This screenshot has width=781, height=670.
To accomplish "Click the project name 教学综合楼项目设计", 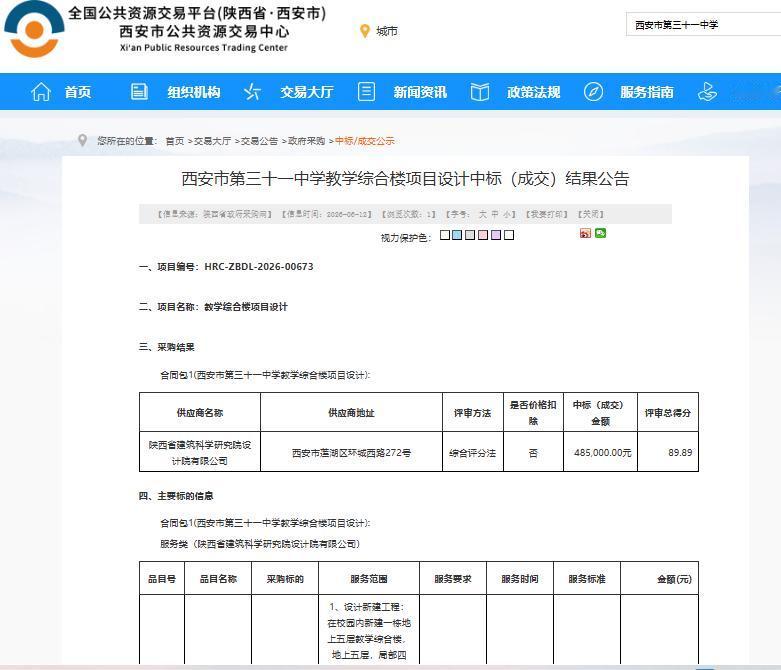I will (246, 307).
